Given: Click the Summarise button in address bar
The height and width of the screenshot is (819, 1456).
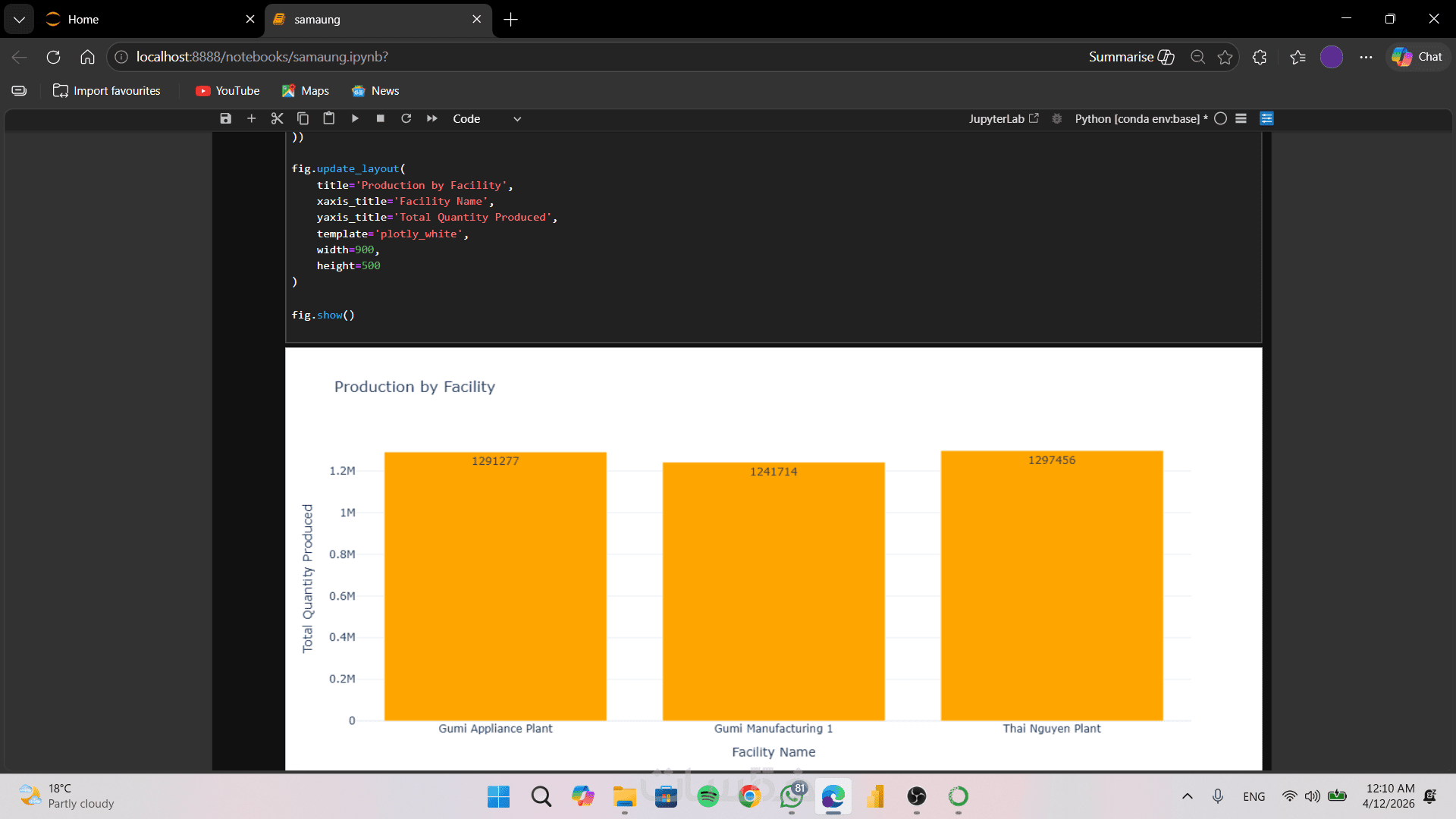Looking at the screenshot, I should pos(1131,57).
